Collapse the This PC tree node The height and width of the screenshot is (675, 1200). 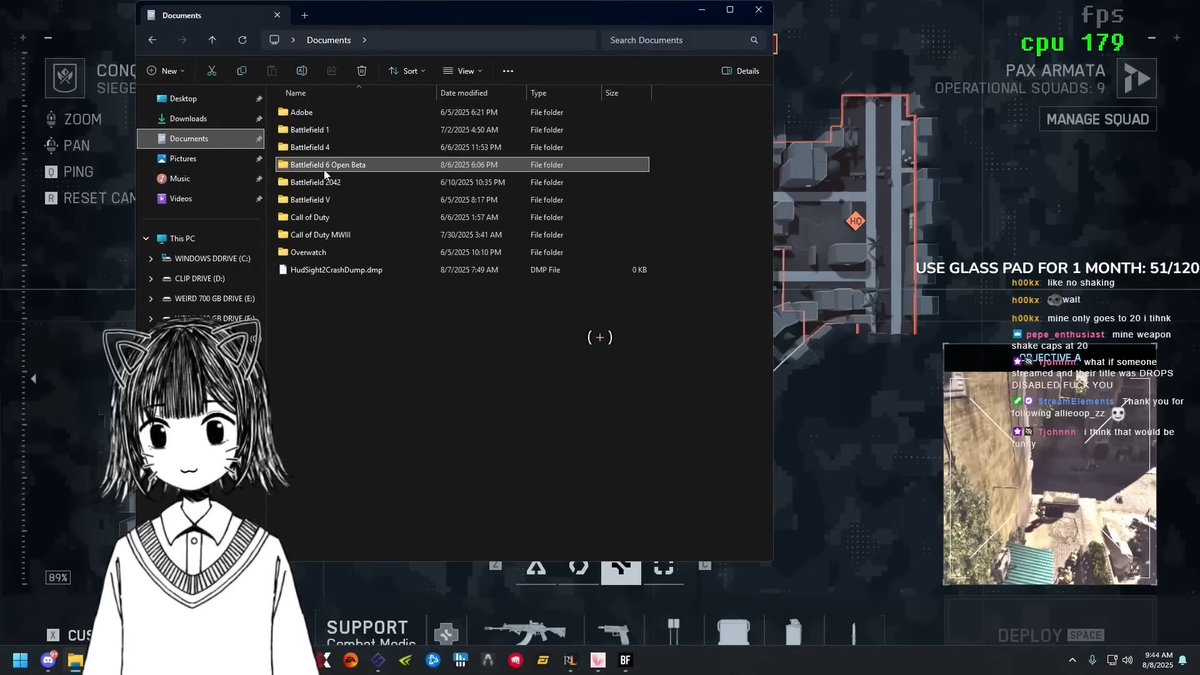[146, 238]
